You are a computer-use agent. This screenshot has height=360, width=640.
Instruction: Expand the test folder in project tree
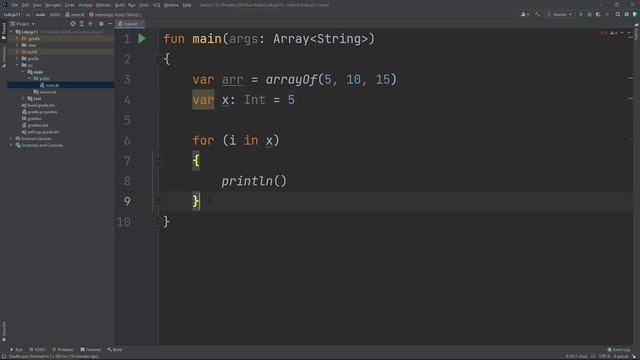pos(23,98)
